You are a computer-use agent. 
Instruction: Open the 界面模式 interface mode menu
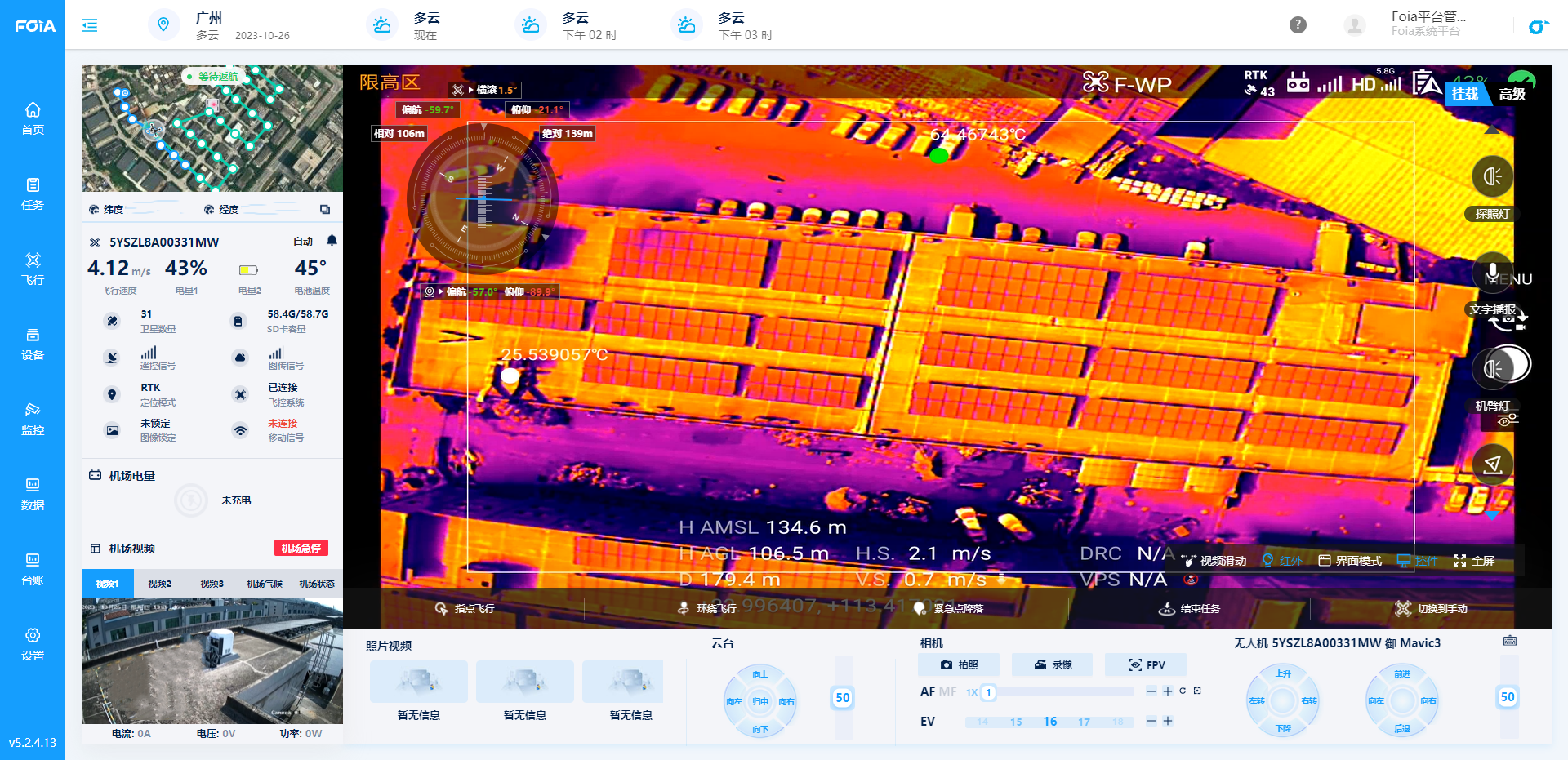(x=1350, y=561)
